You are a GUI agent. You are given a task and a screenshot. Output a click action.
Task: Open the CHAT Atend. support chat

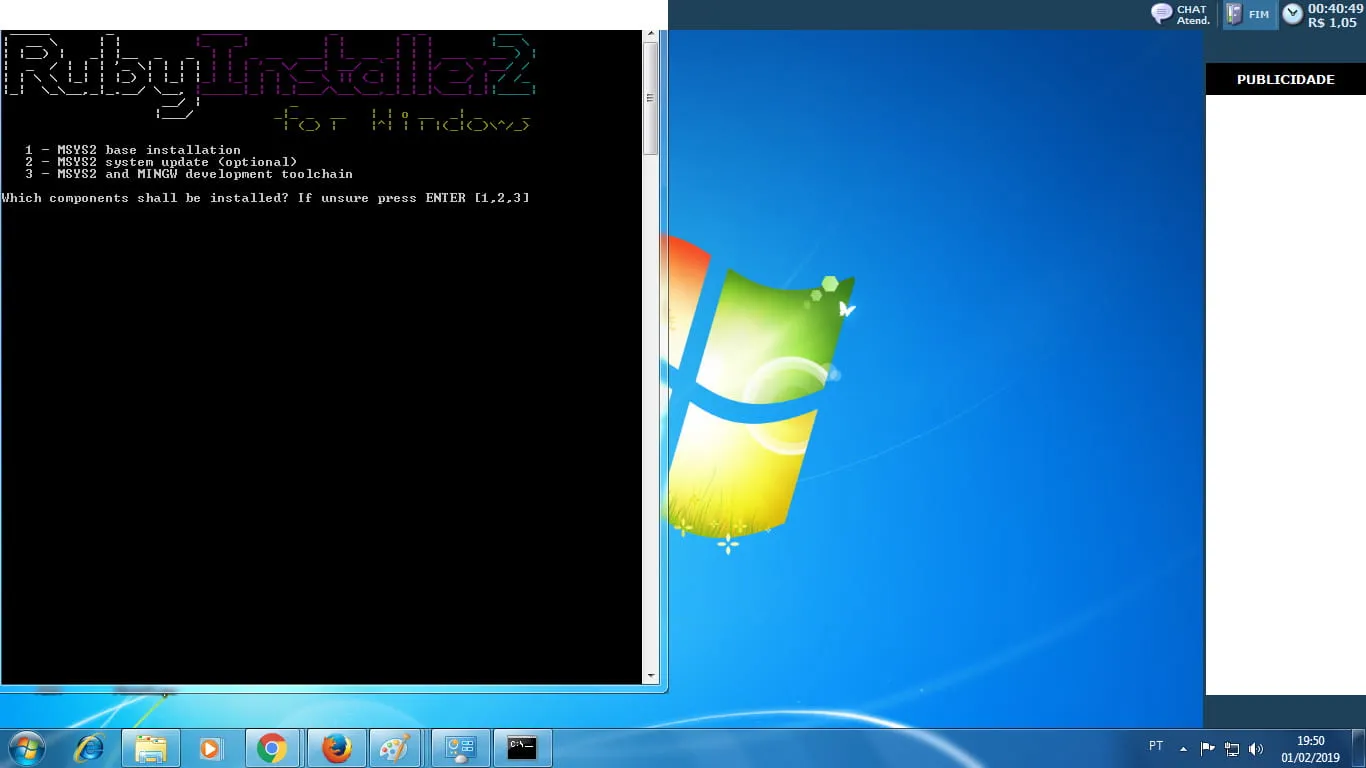point(1180,14)
